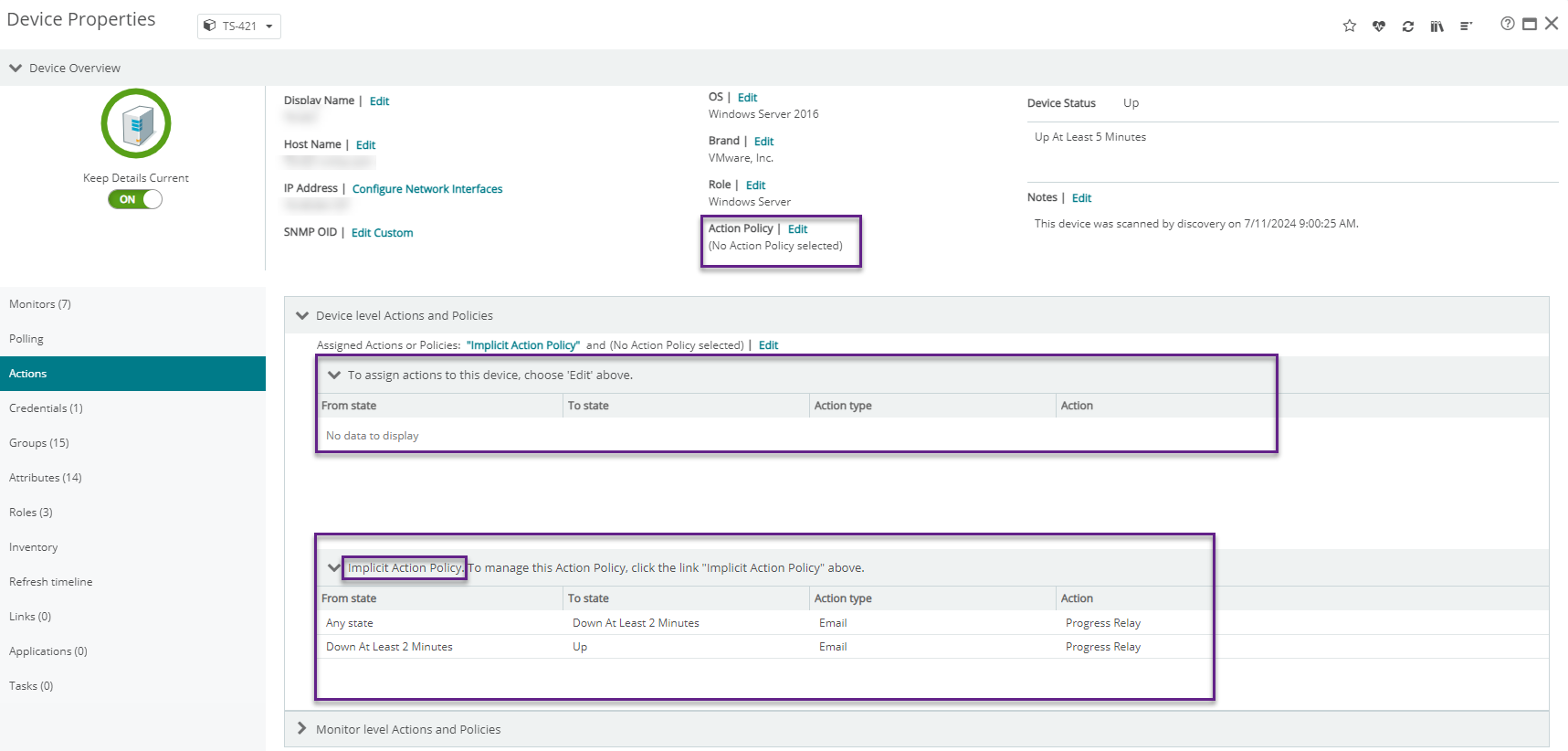Open the Inventory tab
The image size is (1568, 751).
coord(132,547)
